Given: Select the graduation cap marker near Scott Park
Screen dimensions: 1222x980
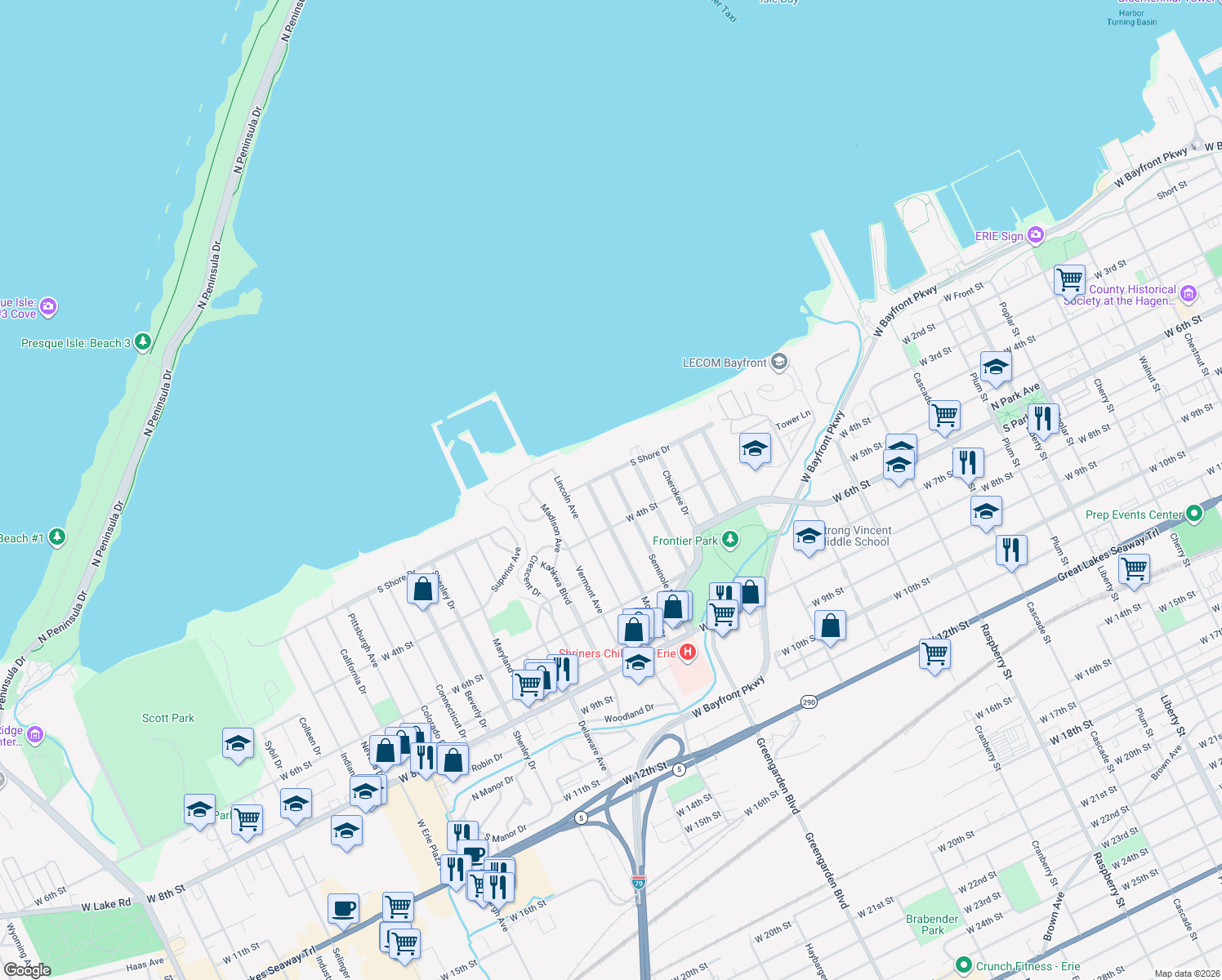Looking at the screenshot, I should click(x=238, y=744).
